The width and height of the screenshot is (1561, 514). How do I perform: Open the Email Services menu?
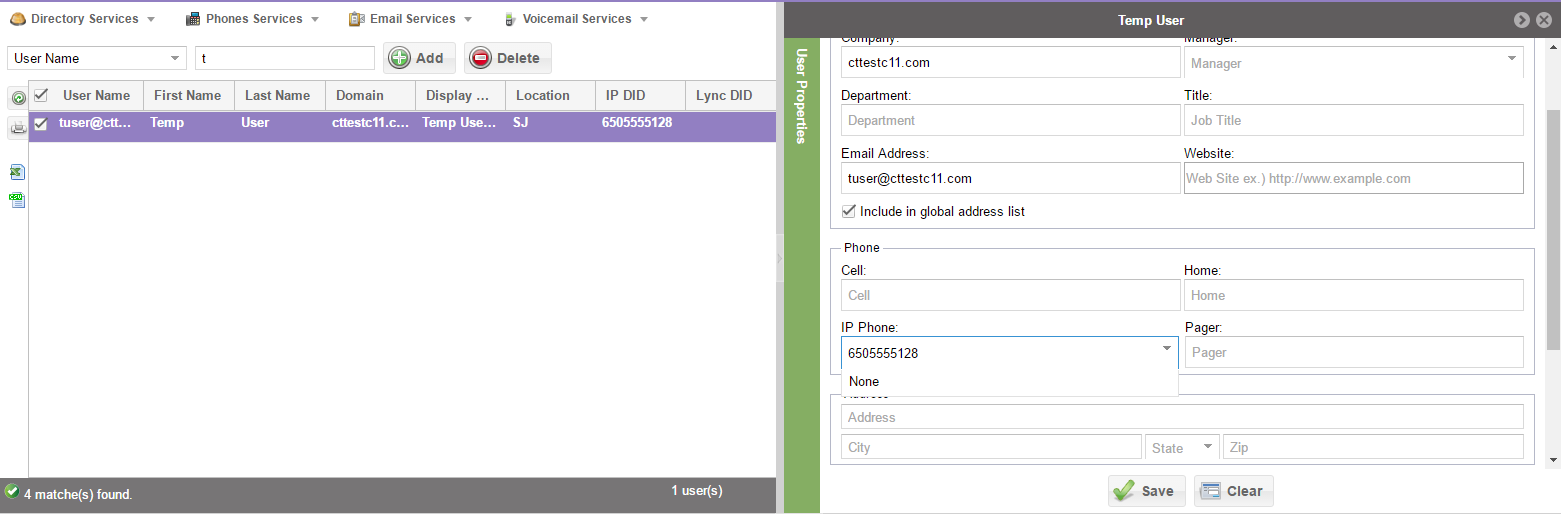(411, 19)
